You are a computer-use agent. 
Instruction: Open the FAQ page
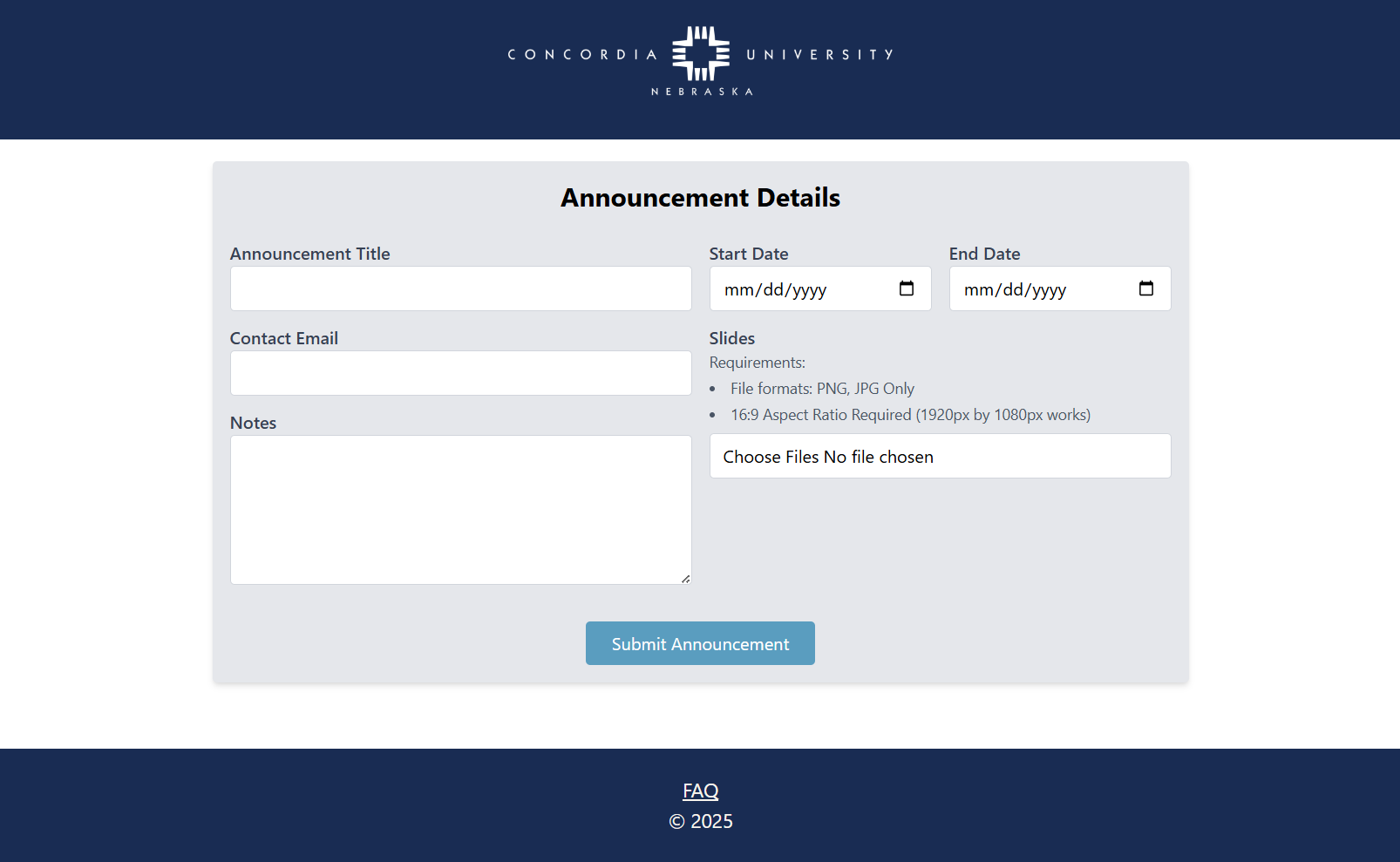click(700, 790)
